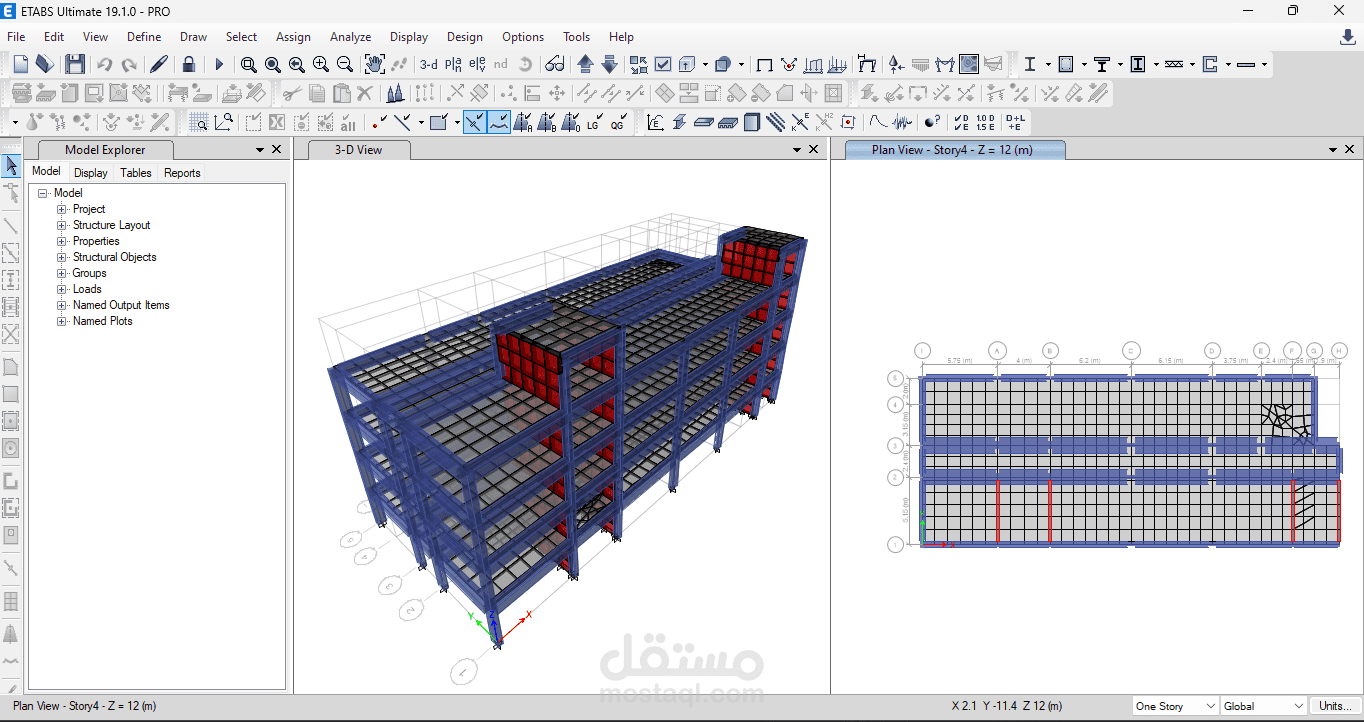Screen dimensions: 1364x722
Task: Click the response spectrum curve icon
Action: (878, 122)
